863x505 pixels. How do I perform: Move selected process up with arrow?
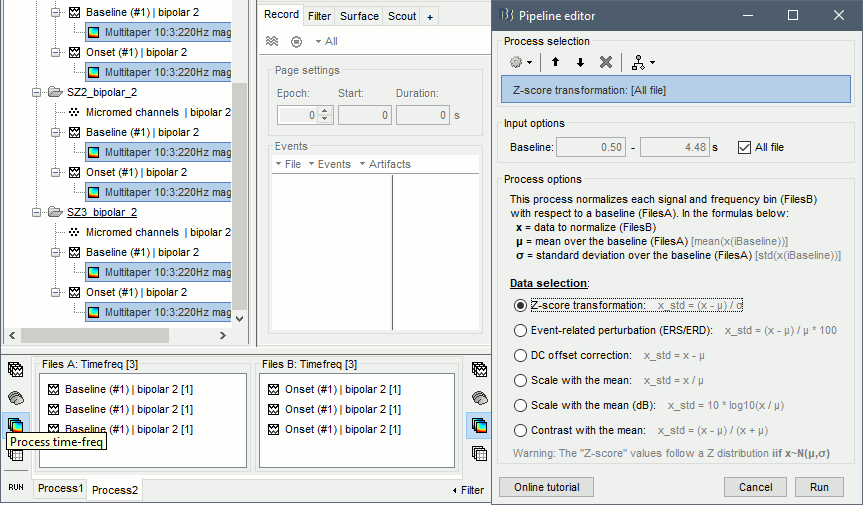tap(556, 62)
